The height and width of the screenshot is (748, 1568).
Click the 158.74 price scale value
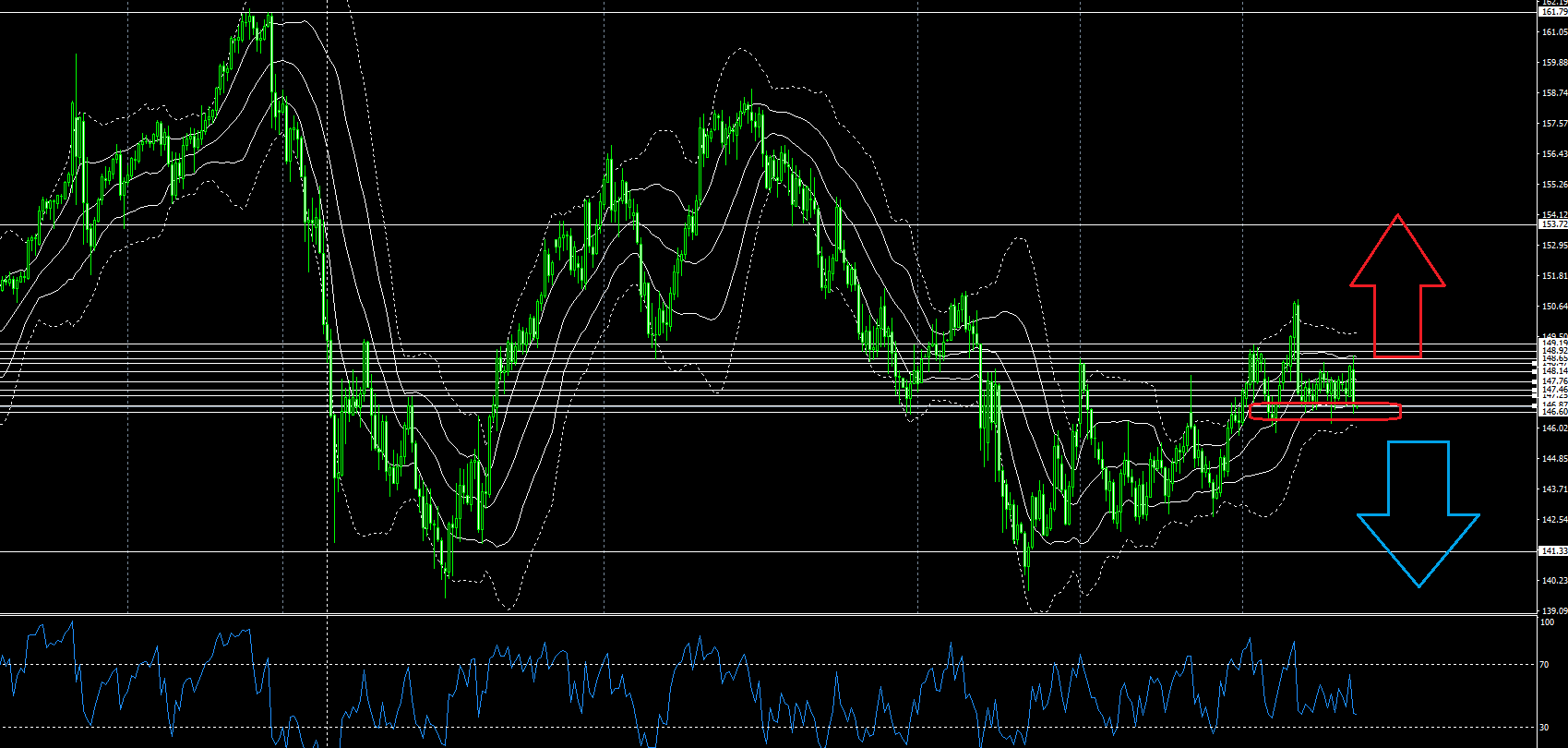[1554, 93]
